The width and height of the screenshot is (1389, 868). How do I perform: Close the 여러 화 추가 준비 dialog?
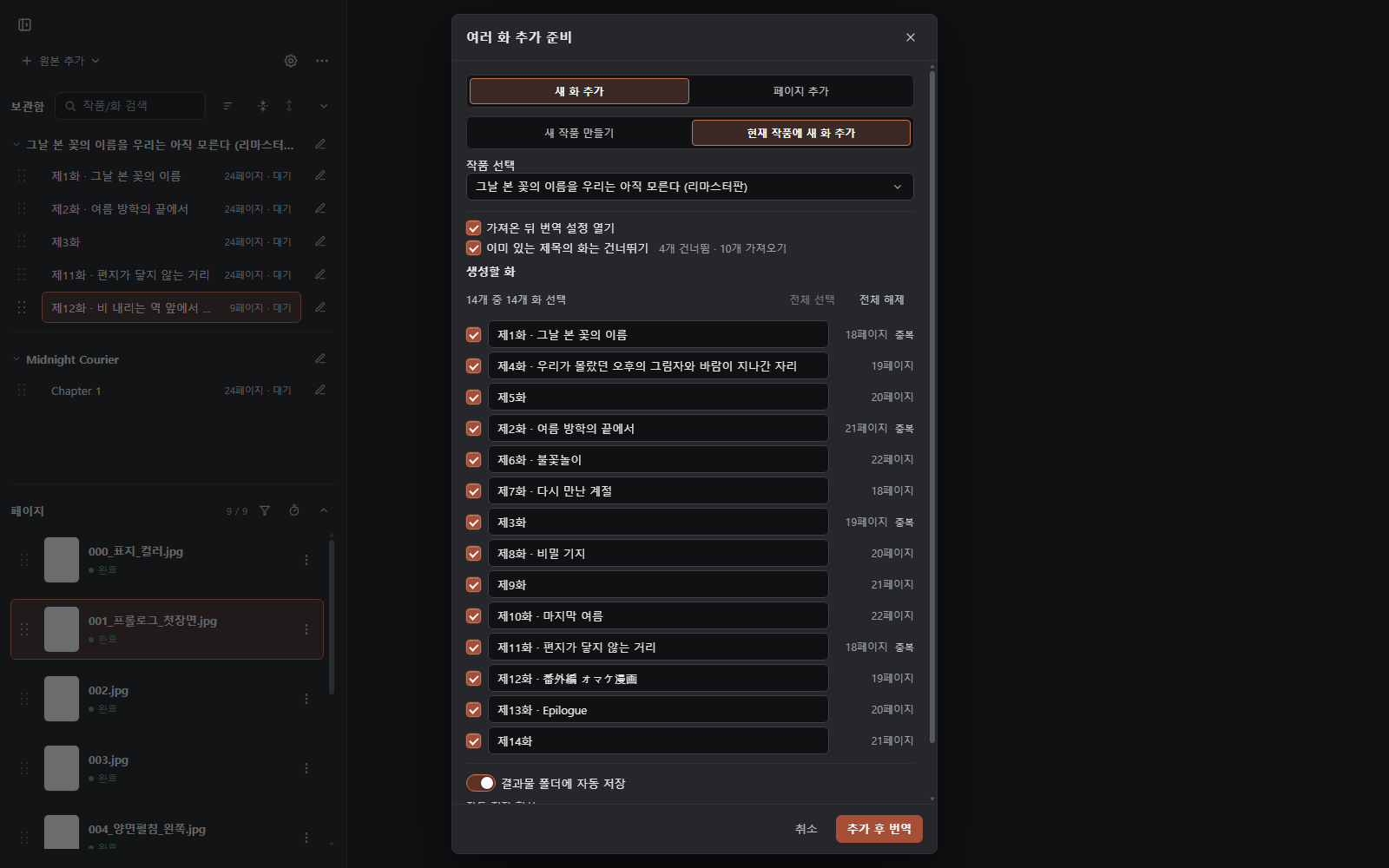tap(911, 37)
